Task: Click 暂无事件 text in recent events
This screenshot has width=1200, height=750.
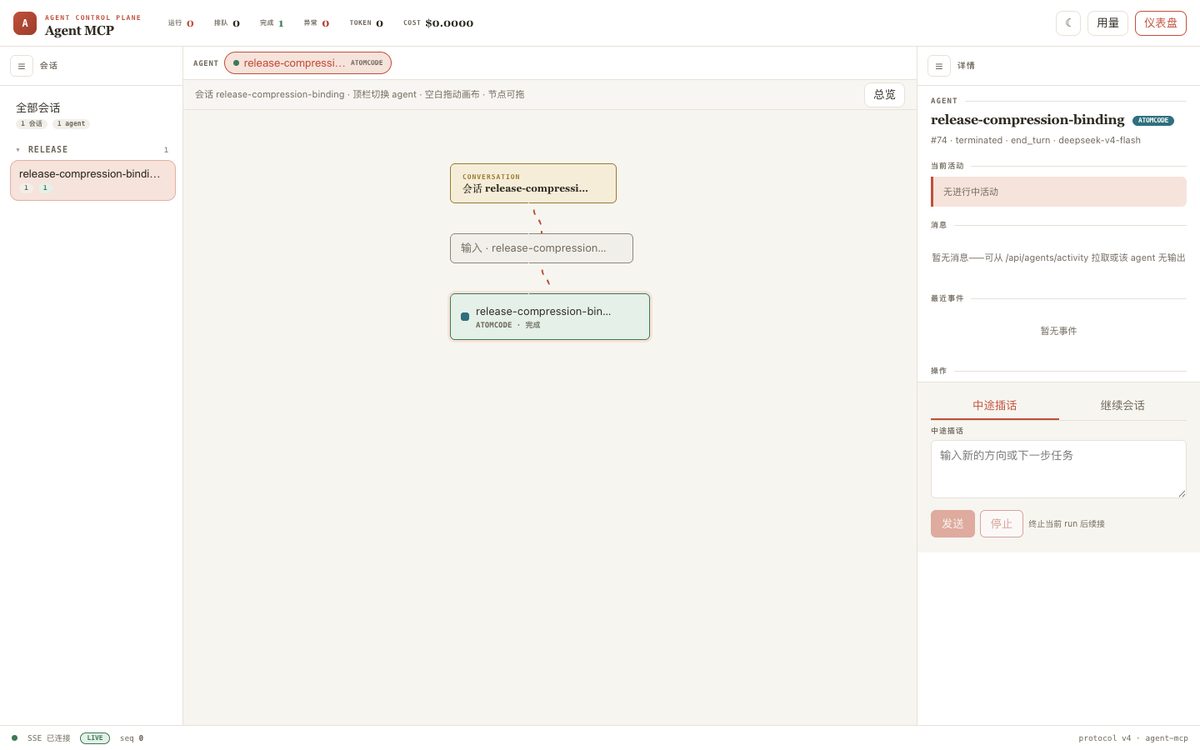Action: click(1058, 330)
